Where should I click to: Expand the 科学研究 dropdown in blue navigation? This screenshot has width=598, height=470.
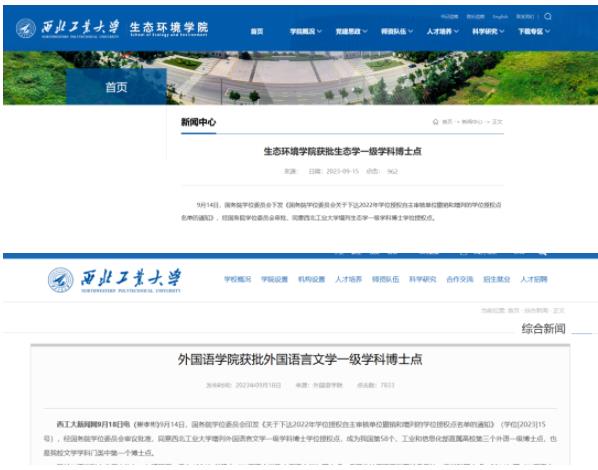tap(488, 31)
